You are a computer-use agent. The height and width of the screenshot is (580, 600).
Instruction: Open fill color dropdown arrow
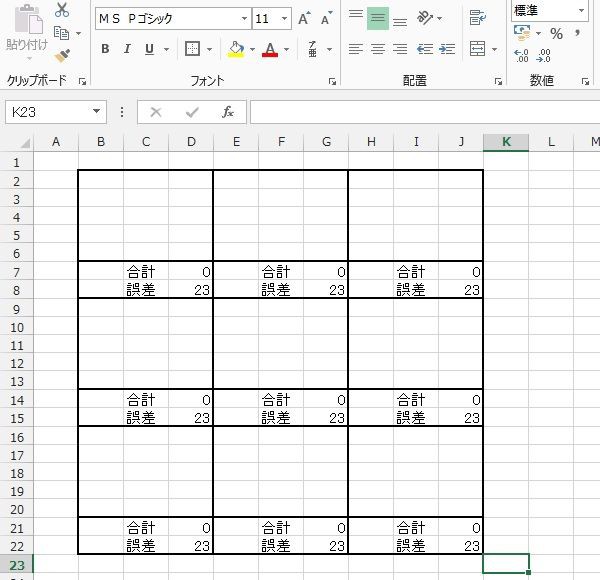point(252,49)
